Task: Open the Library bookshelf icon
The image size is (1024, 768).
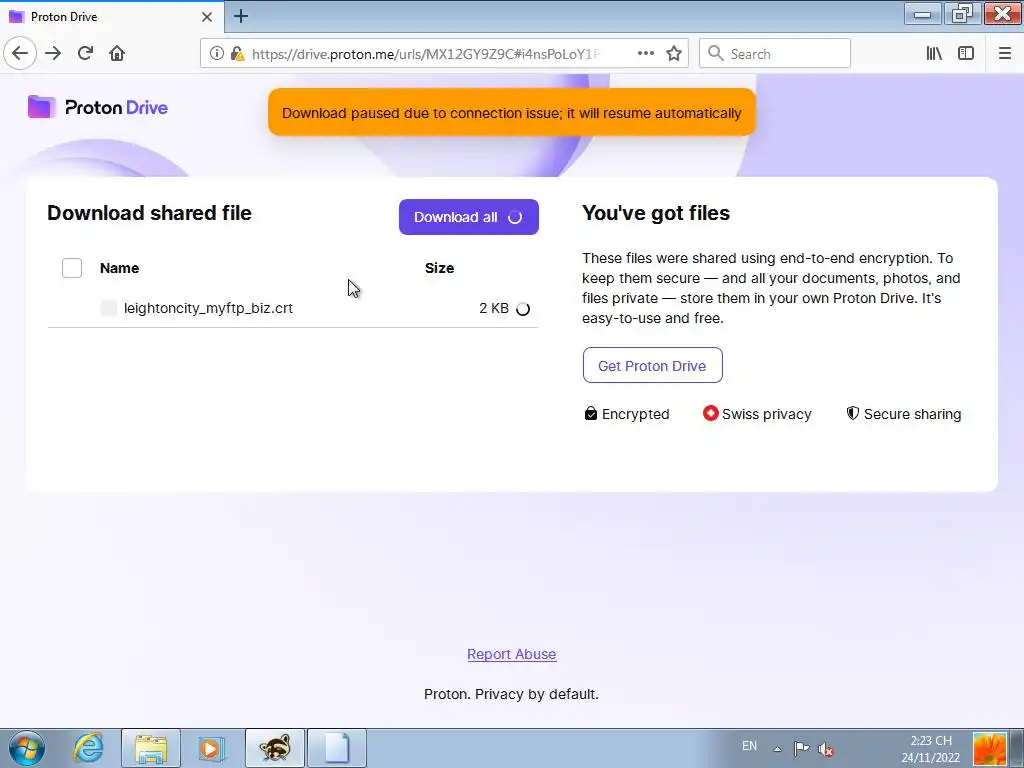Action: click(x=934, y=53)
